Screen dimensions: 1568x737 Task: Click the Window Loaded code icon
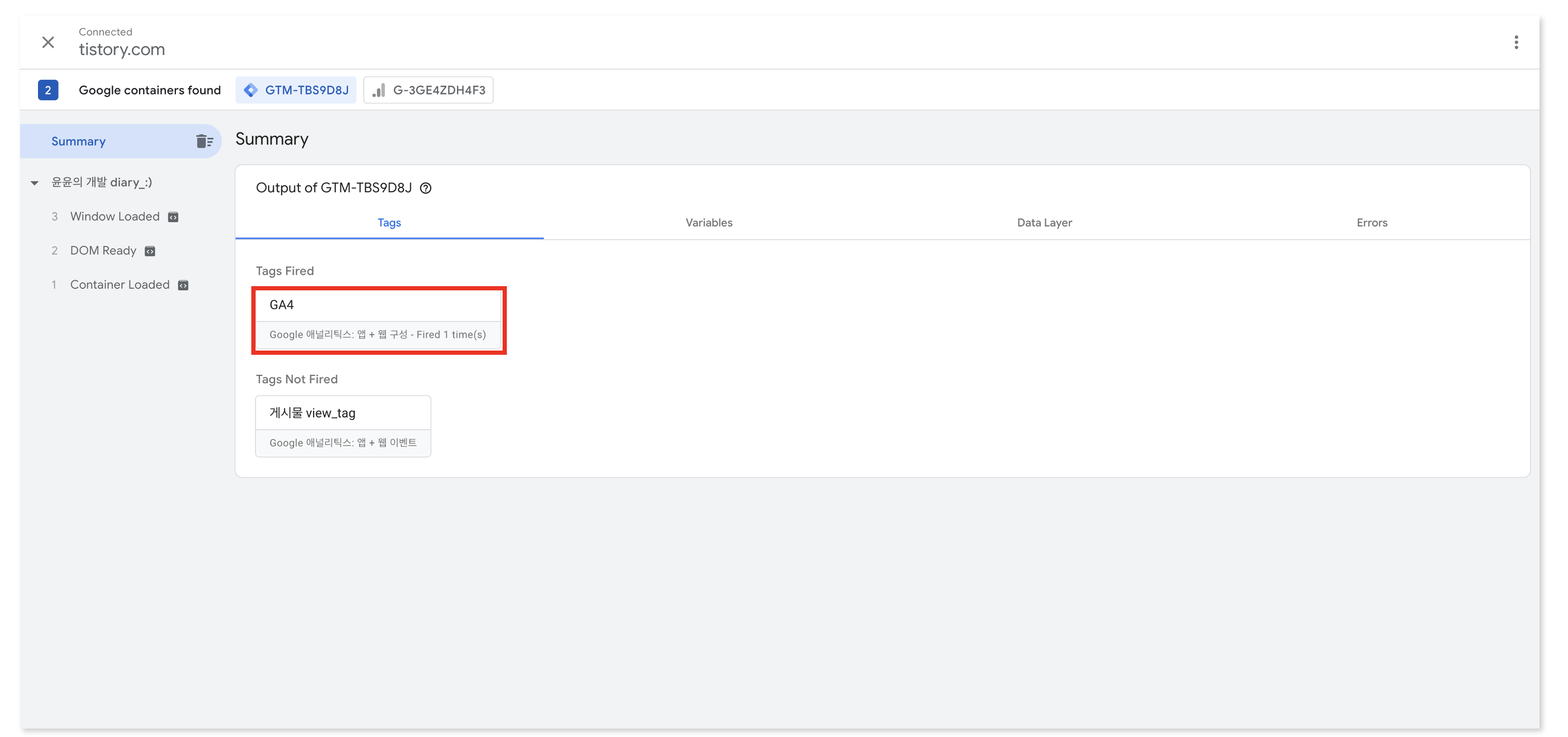[x=173, y=218]
